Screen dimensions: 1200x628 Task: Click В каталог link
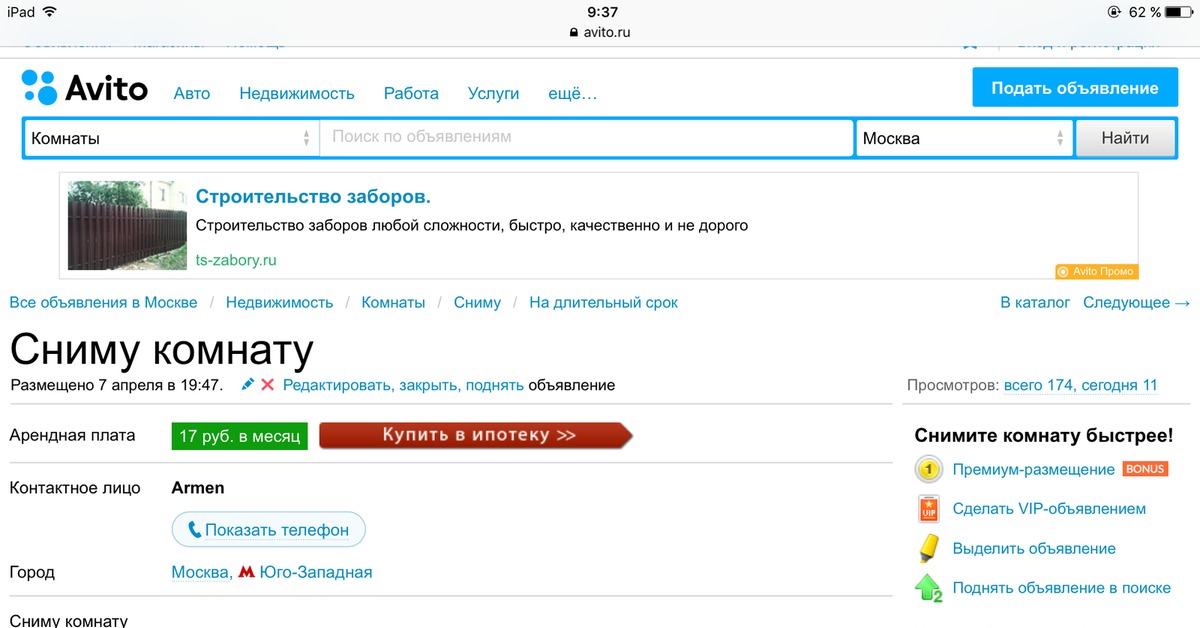[1035, 302]
